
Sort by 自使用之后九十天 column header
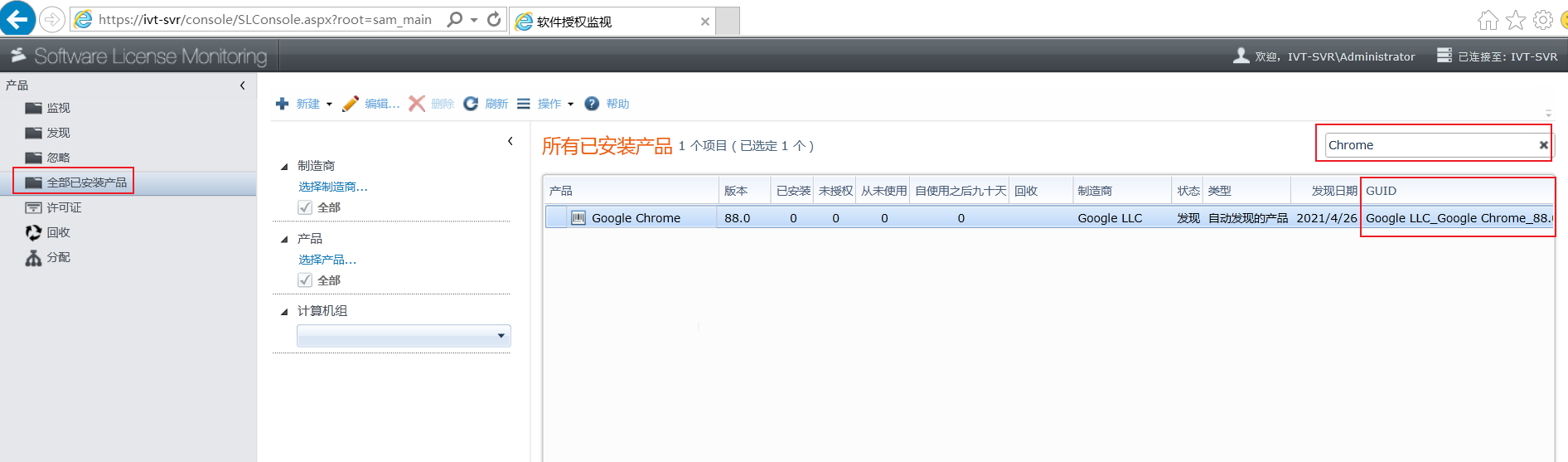(x=961, y=191)
